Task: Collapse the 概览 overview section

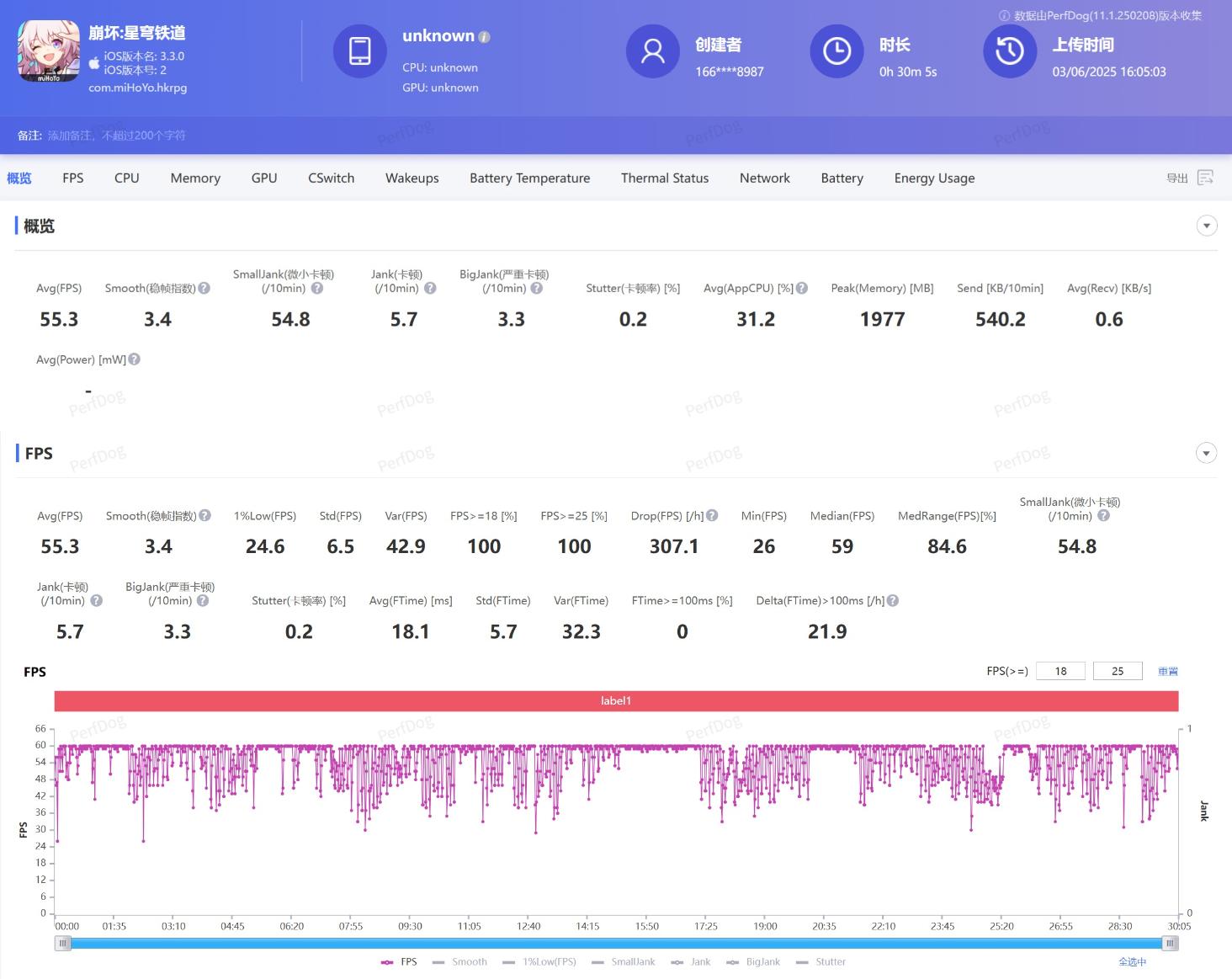Action: pos(1207,226)
